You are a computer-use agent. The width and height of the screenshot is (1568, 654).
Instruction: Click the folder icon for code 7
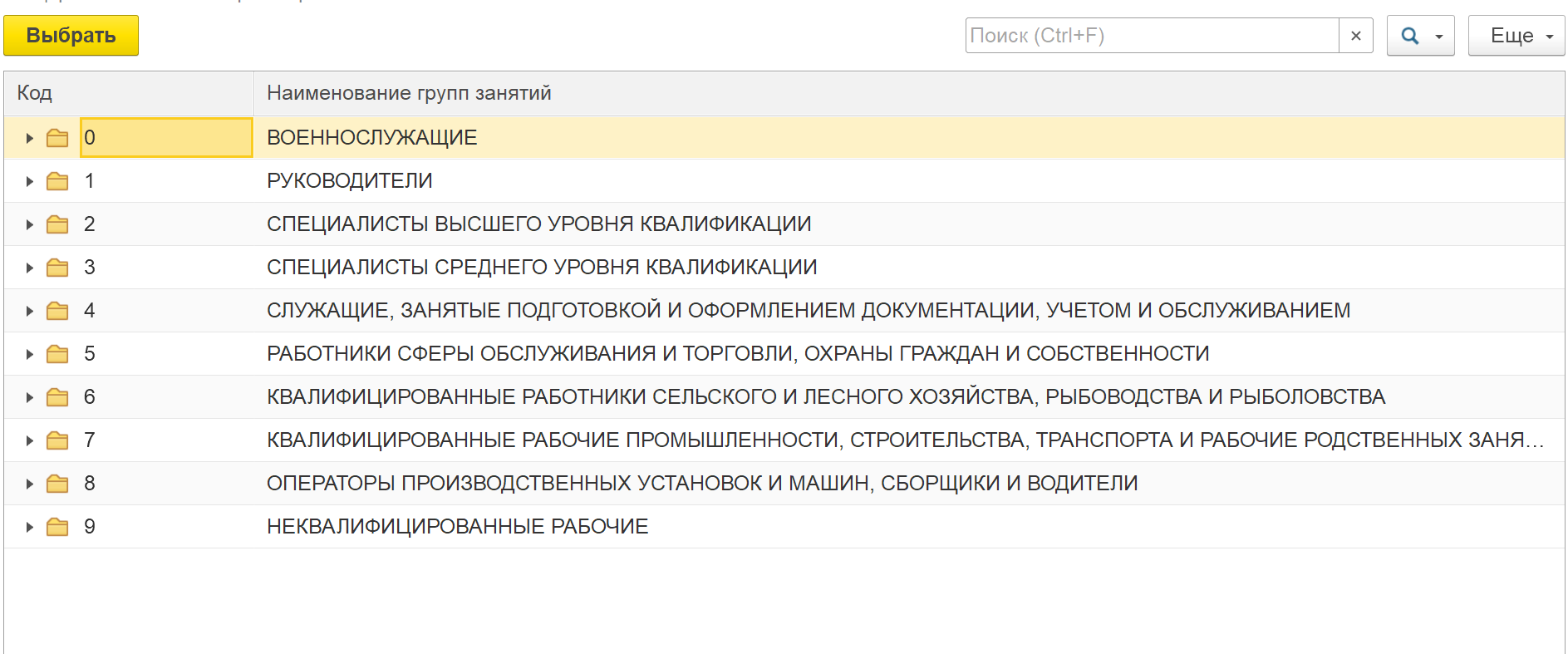[x=57, y=440]
